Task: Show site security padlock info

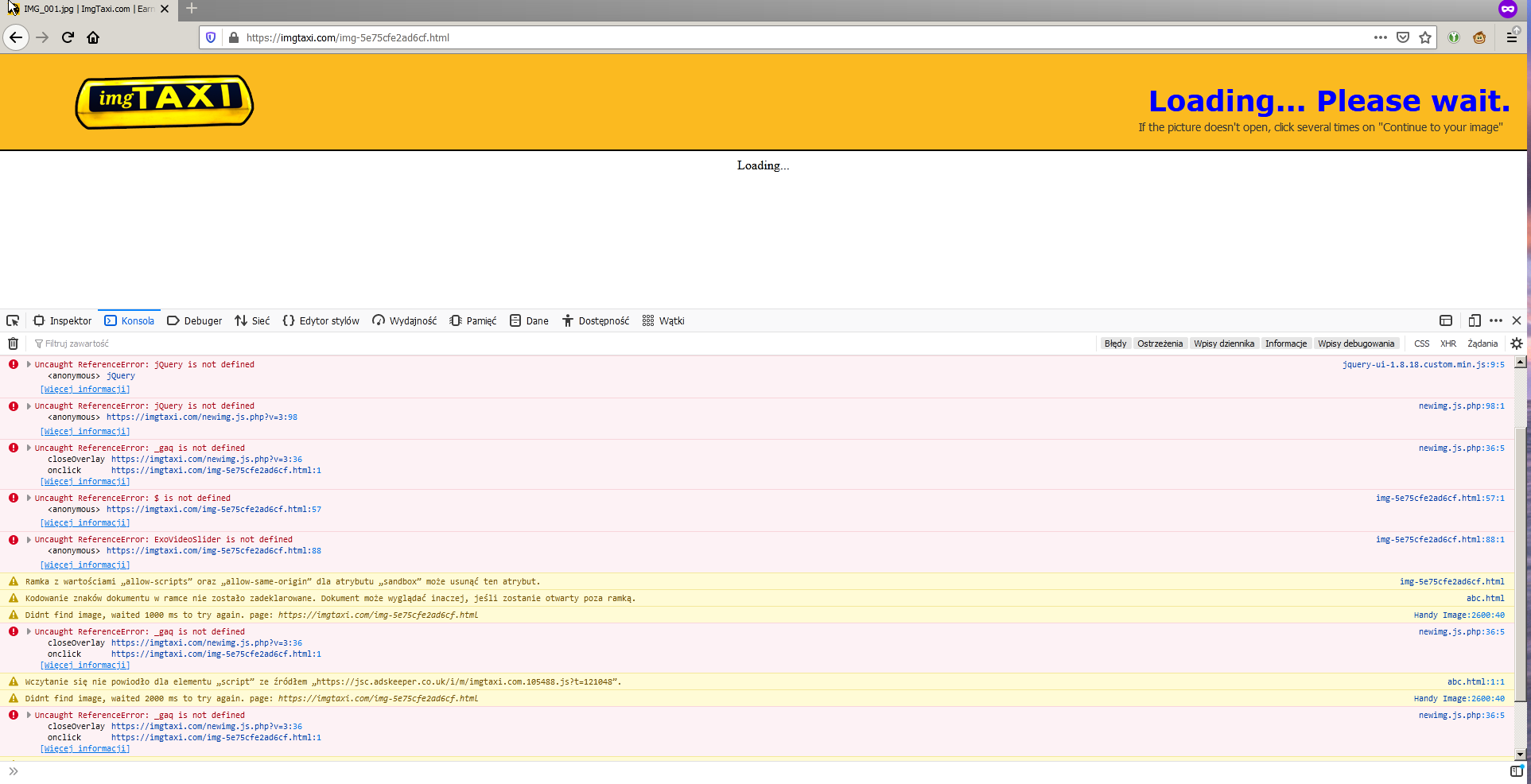Action: pyautogui.click(x=234, y=37)
